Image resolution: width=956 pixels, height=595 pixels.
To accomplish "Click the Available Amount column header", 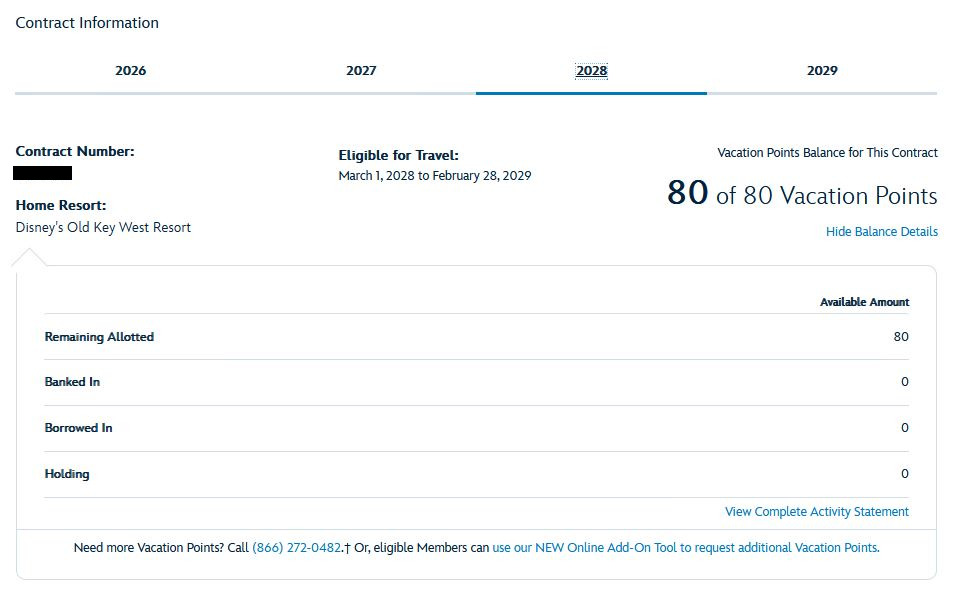I will pyautogui.click(x=865, y=302).
